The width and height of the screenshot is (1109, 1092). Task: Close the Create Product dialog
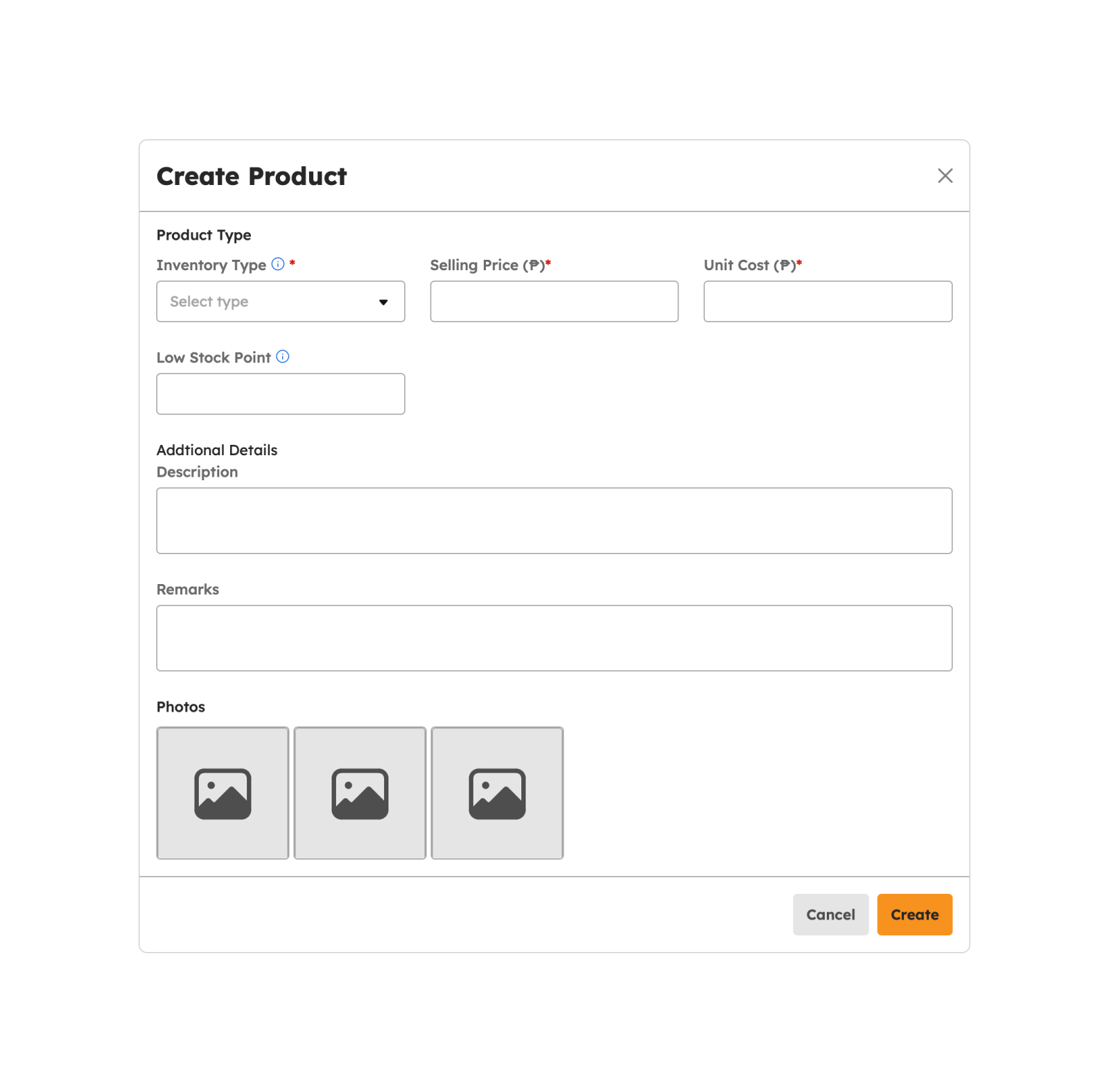(945, 176)
